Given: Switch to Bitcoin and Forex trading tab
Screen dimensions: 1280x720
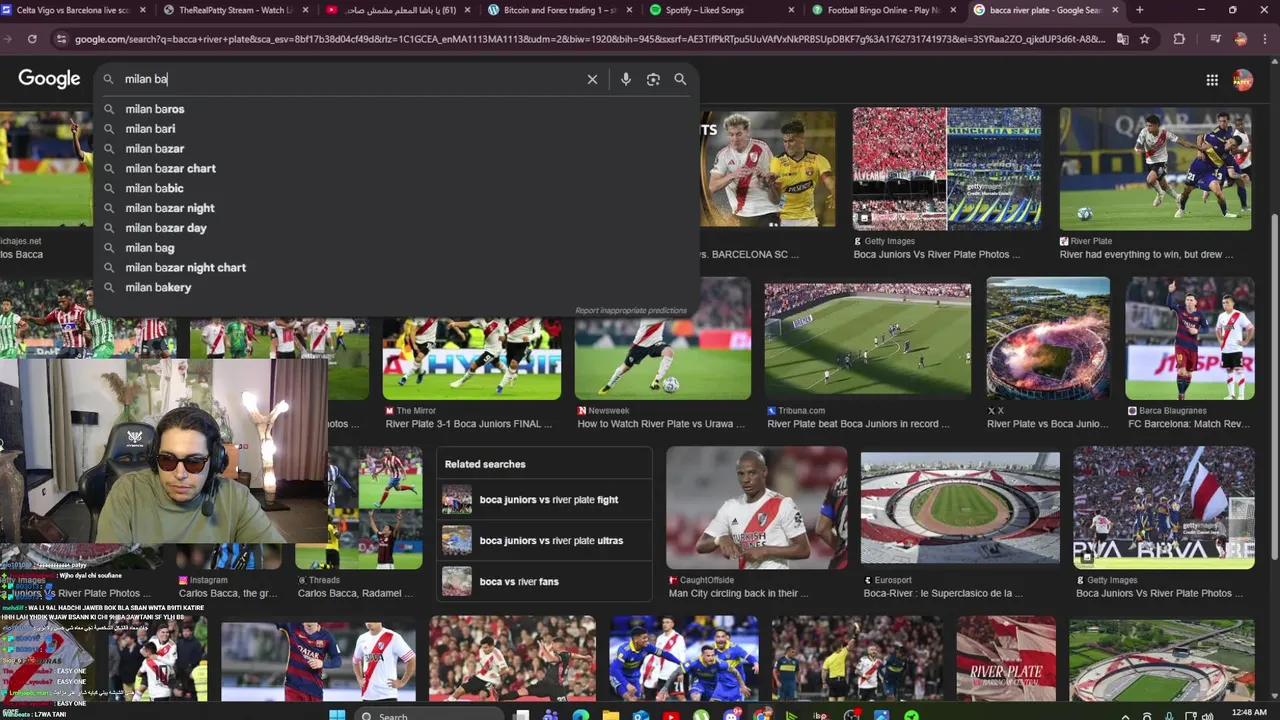Looking at the screenshot, I should (x=558, y=10).
